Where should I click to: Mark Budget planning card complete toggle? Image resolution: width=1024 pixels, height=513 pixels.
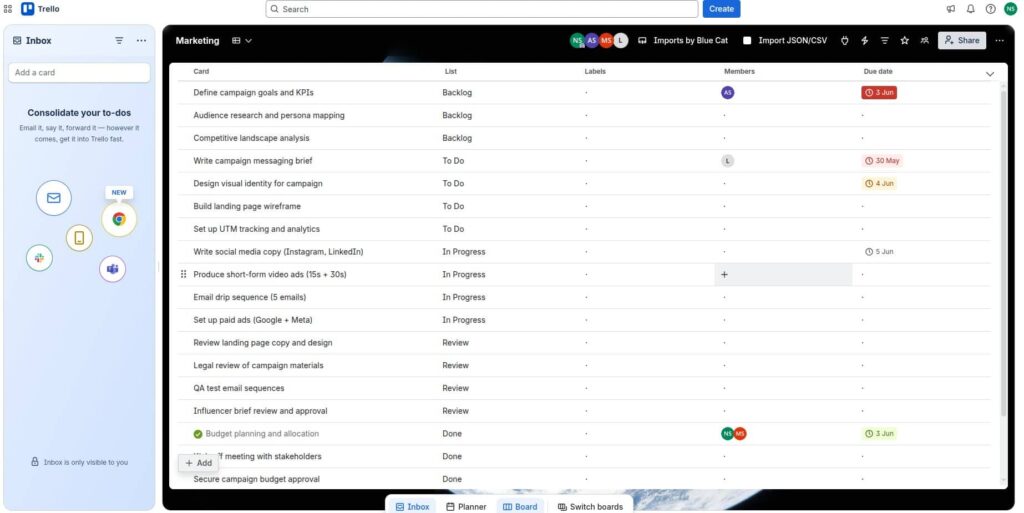(198, 434)
